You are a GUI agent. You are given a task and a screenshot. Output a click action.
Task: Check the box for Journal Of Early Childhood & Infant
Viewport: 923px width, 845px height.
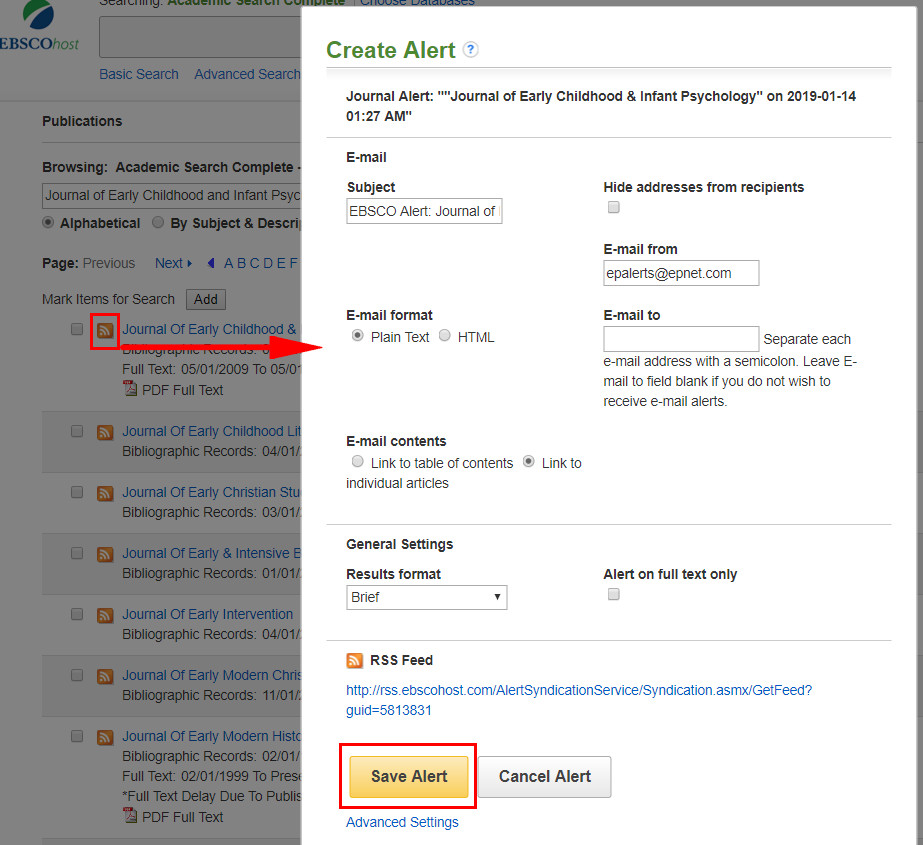click(x=77, y=329)
